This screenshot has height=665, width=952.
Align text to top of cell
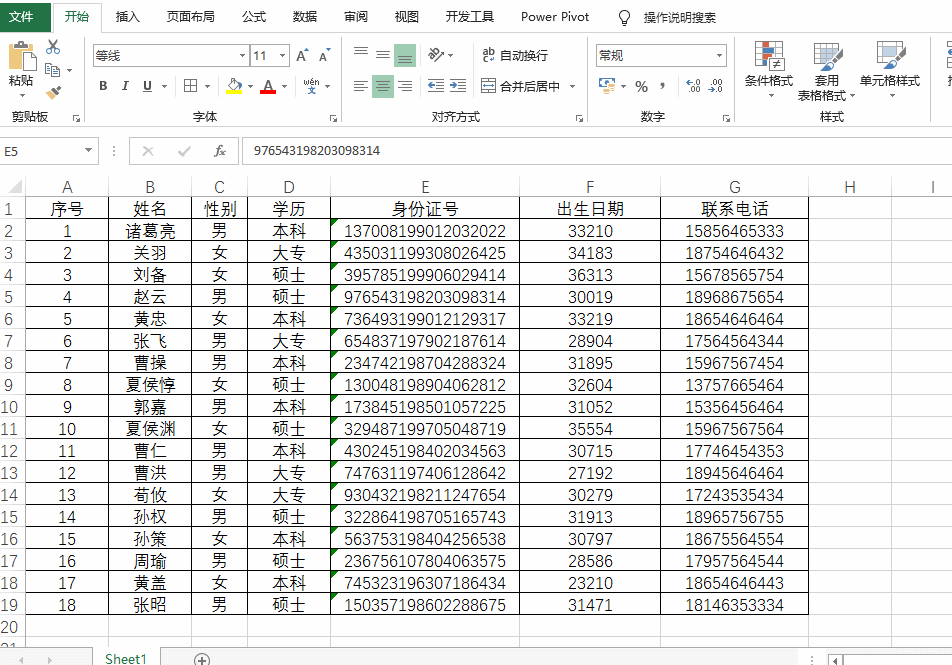click(x=361, y=55)
